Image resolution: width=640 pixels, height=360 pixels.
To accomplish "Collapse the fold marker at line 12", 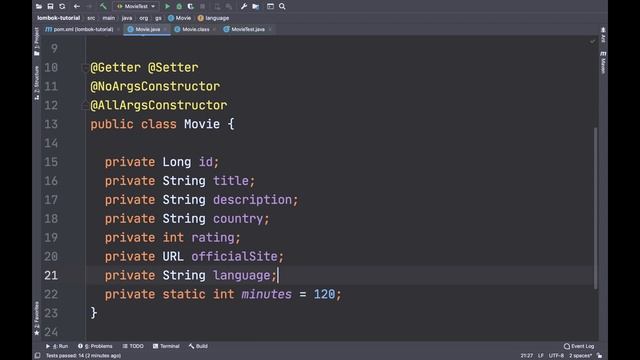I will click(x=84, y=105).
